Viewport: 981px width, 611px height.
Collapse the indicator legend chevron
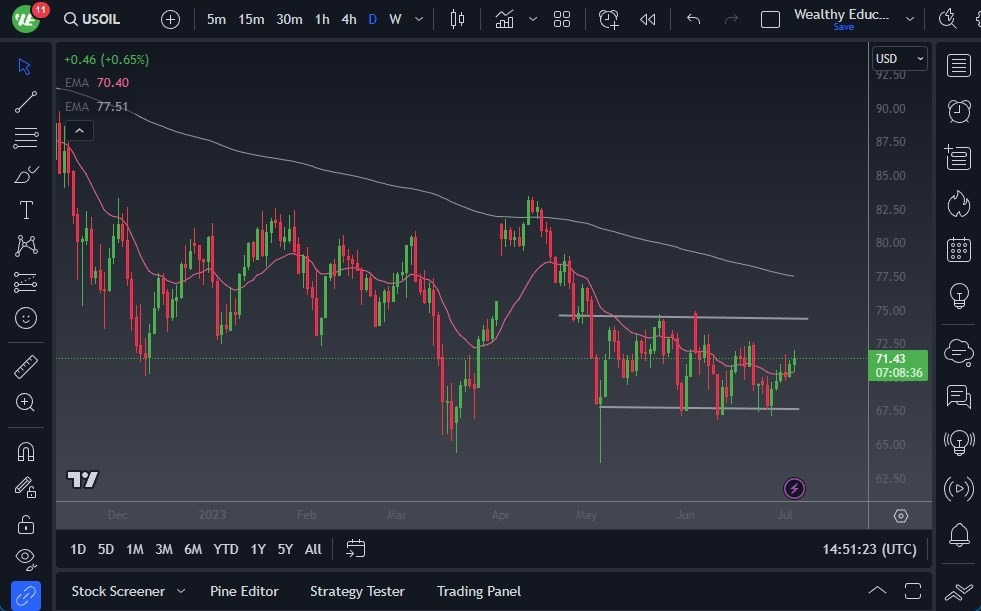tap(79, 130)
